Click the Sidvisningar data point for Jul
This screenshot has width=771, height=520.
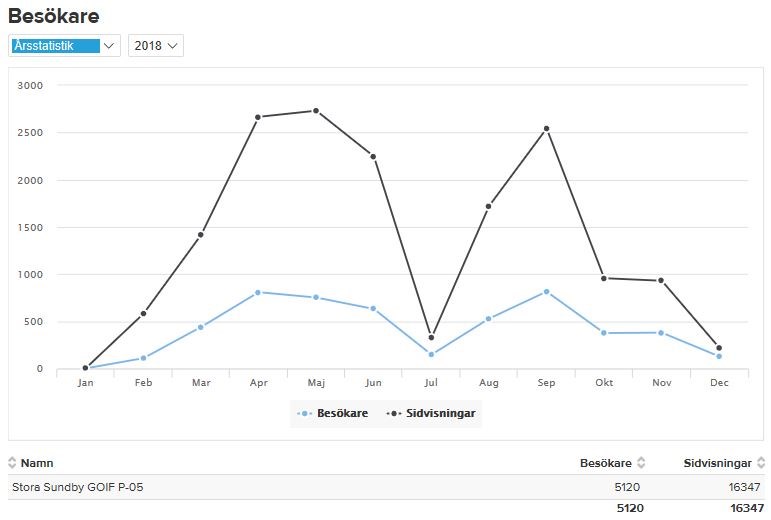(431, 337)
